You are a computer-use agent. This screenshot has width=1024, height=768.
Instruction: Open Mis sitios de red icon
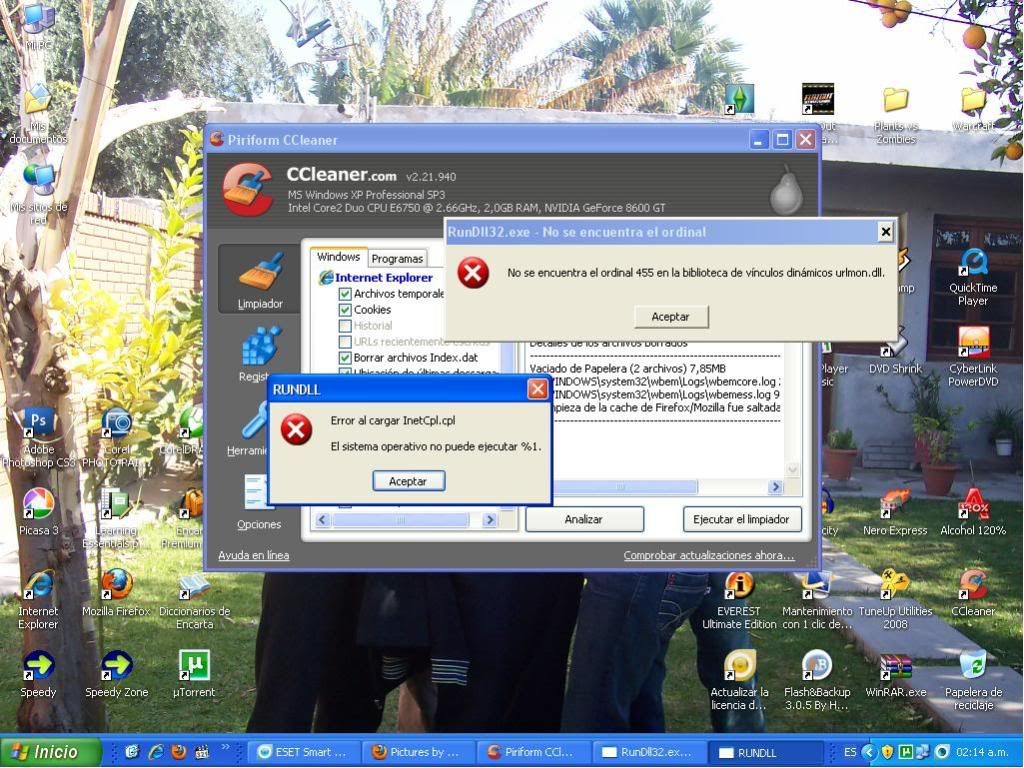coord(39,194)
